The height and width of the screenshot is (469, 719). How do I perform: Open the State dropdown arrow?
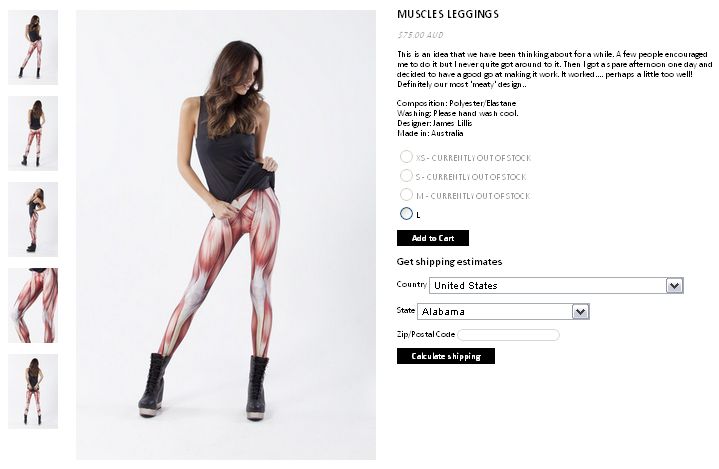(580, 312)
